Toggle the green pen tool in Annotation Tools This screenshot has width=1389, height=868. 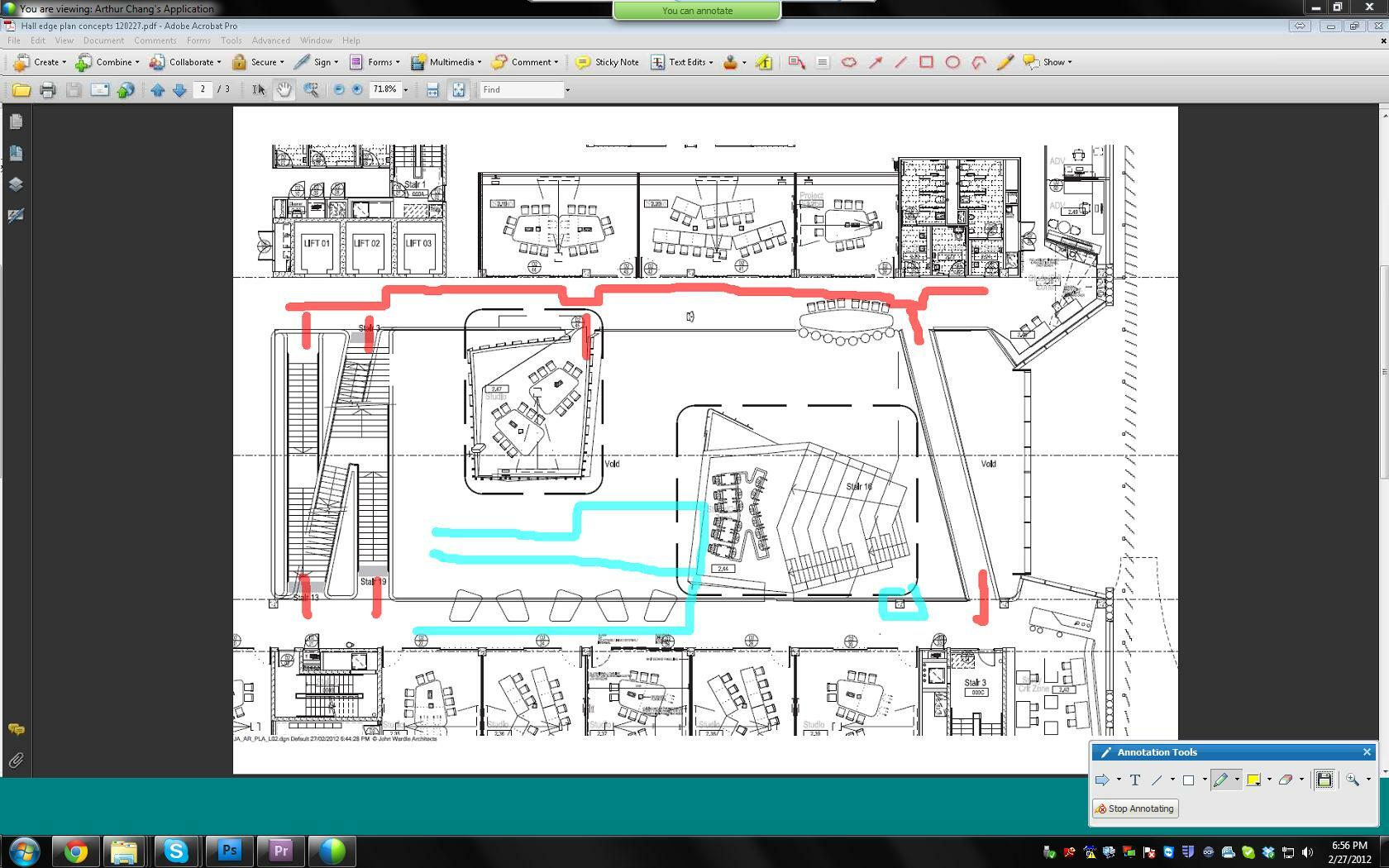tap(1220, 780)
